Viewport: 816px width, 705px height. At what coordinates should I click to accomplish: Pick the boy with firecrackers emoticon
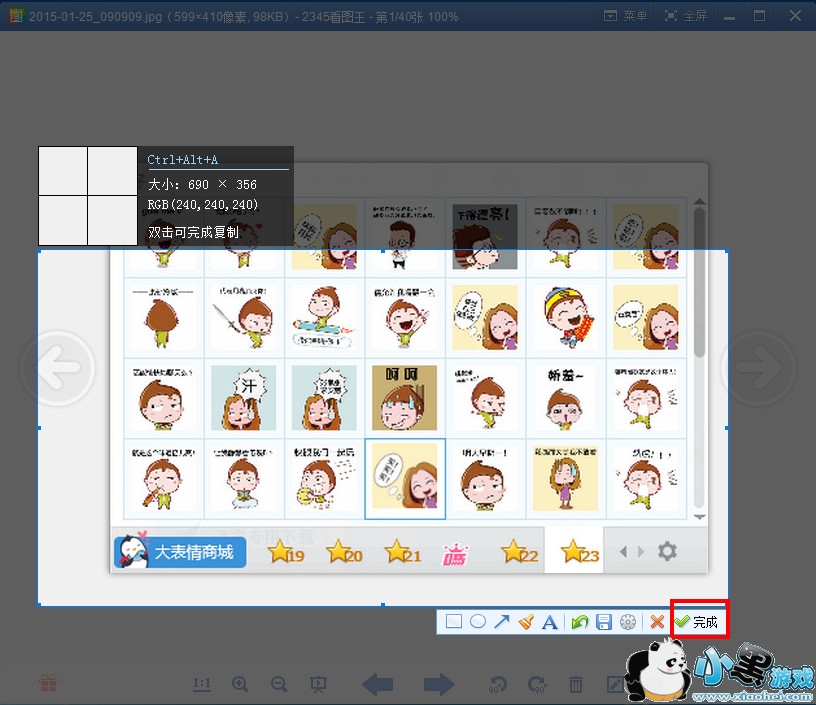click(x=566, y=318)
